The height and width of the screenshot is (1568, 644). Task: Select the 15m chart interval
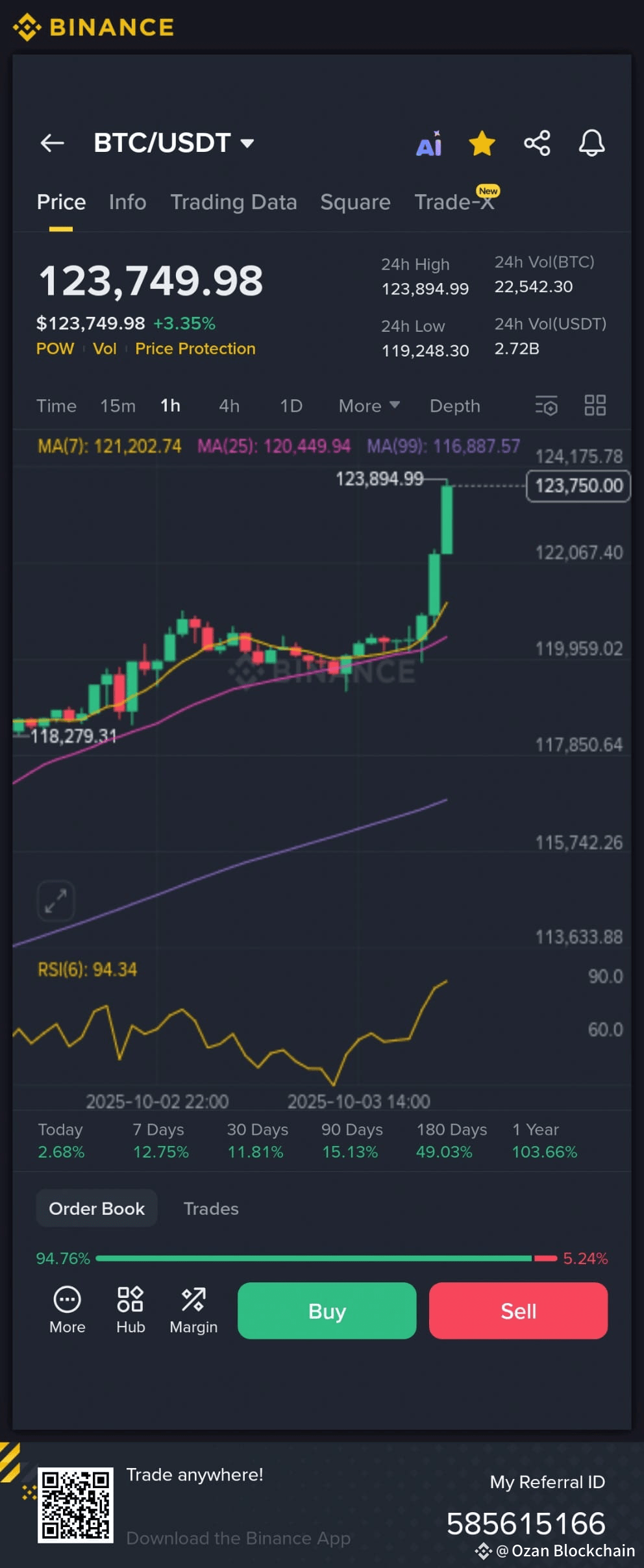118,406
